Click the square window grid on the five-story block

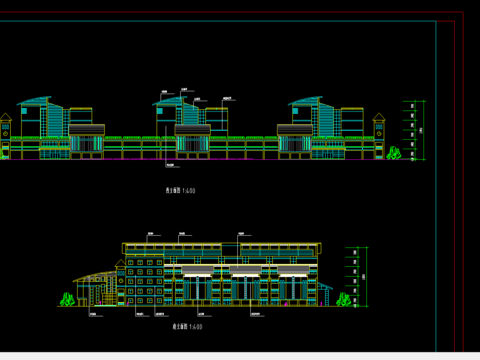(x=145, y=282)
